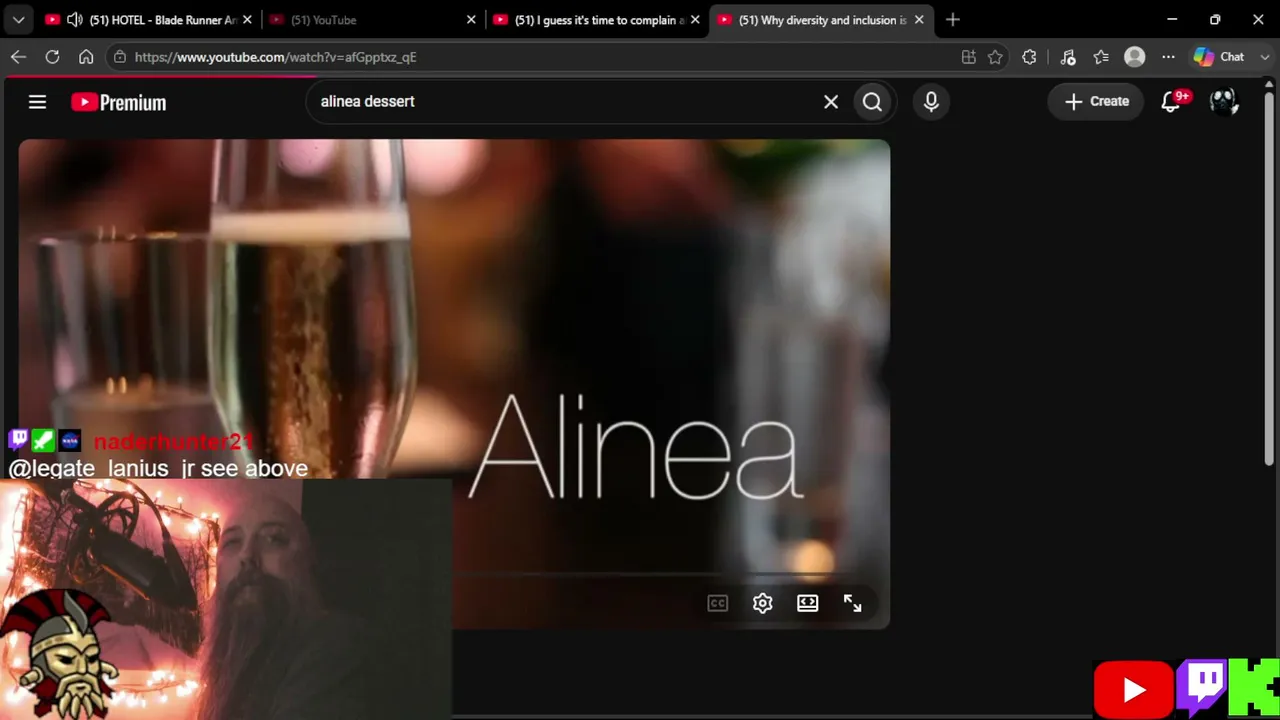Viewport: 1280px width, 720px height.
Task: Open Copilot Chat panel
Action: 1220,57
